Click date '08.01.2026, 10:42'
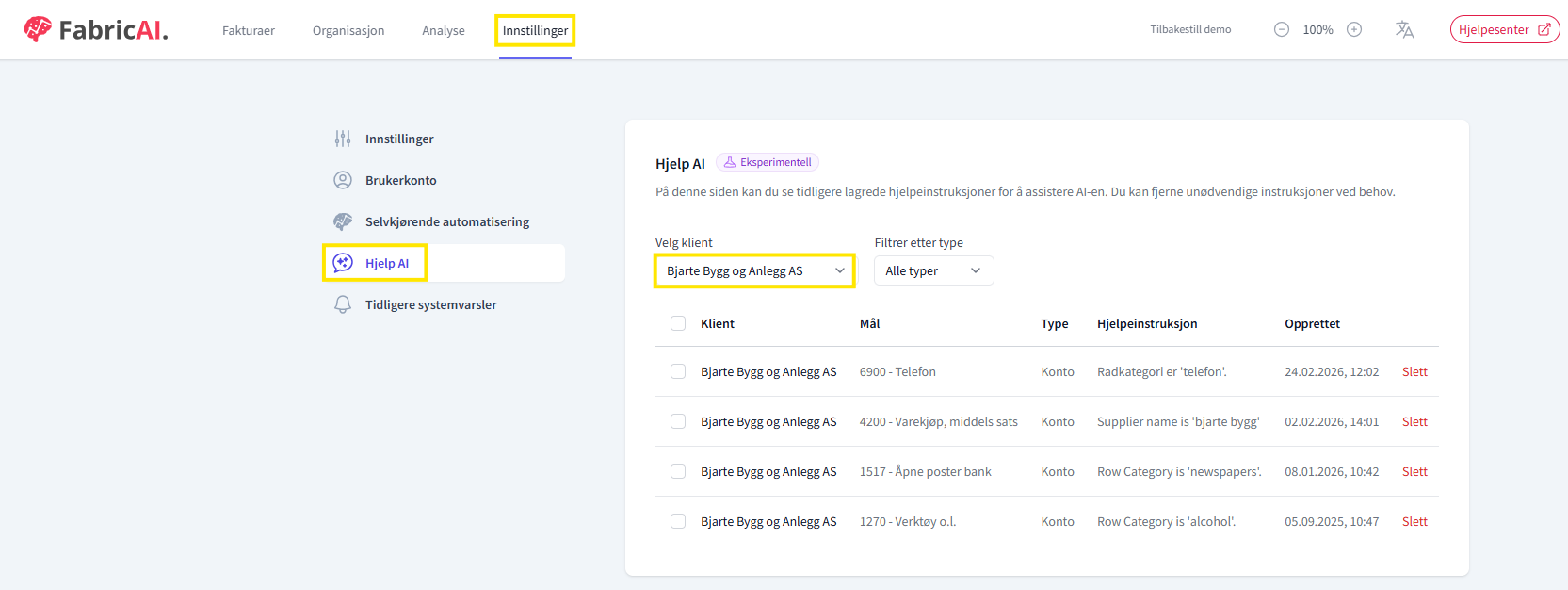The width and height of the screenshot is (1568, 590). click(x=1332, y=471)
